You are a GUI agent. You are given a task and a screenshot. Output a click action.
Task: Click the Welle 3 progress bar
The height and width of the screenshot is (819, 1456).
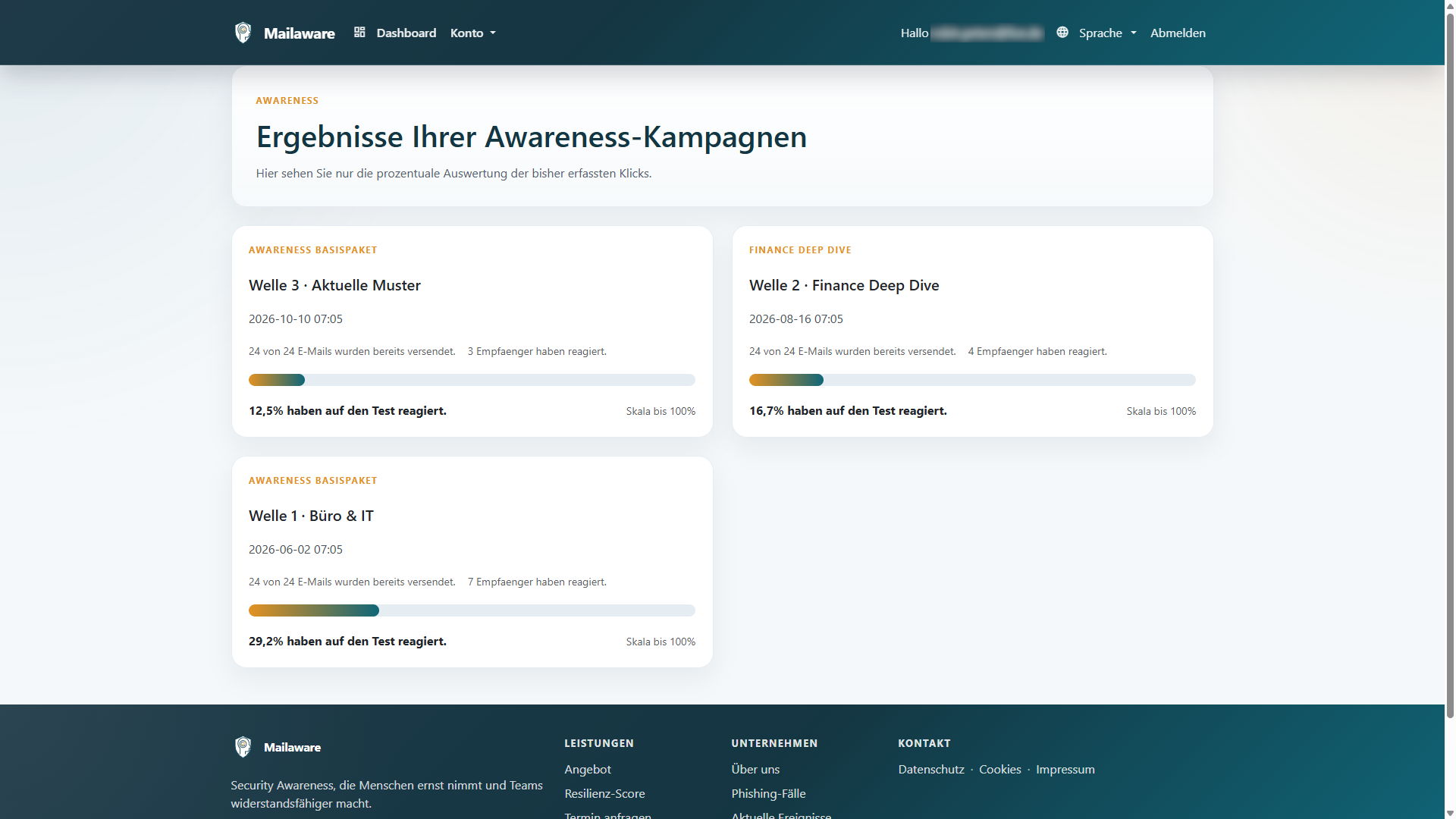[x=472, y=380]
